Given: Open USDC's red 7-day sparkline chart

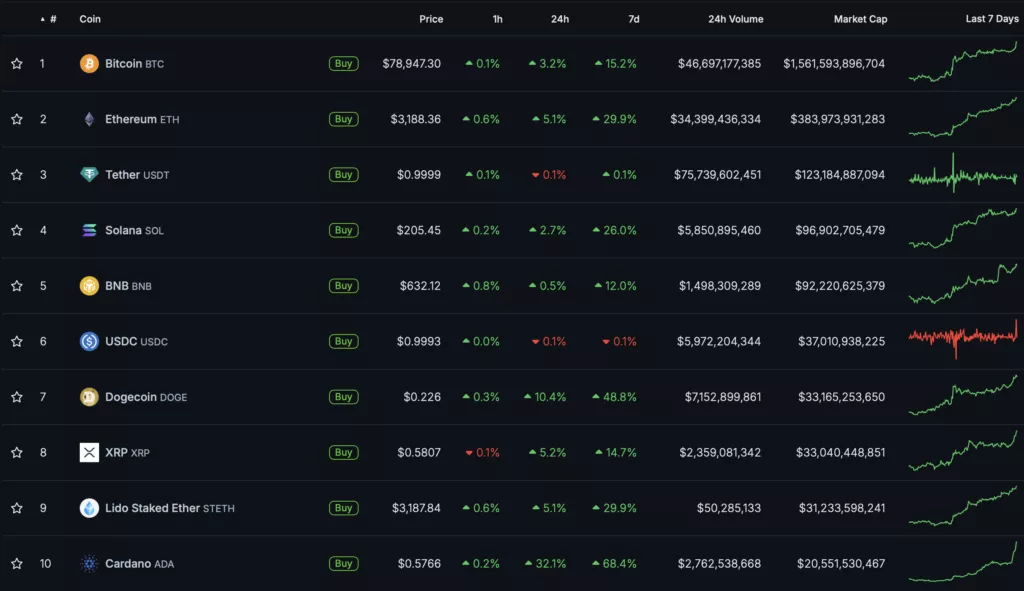Looking at the screenshot, I should [963, 338].
